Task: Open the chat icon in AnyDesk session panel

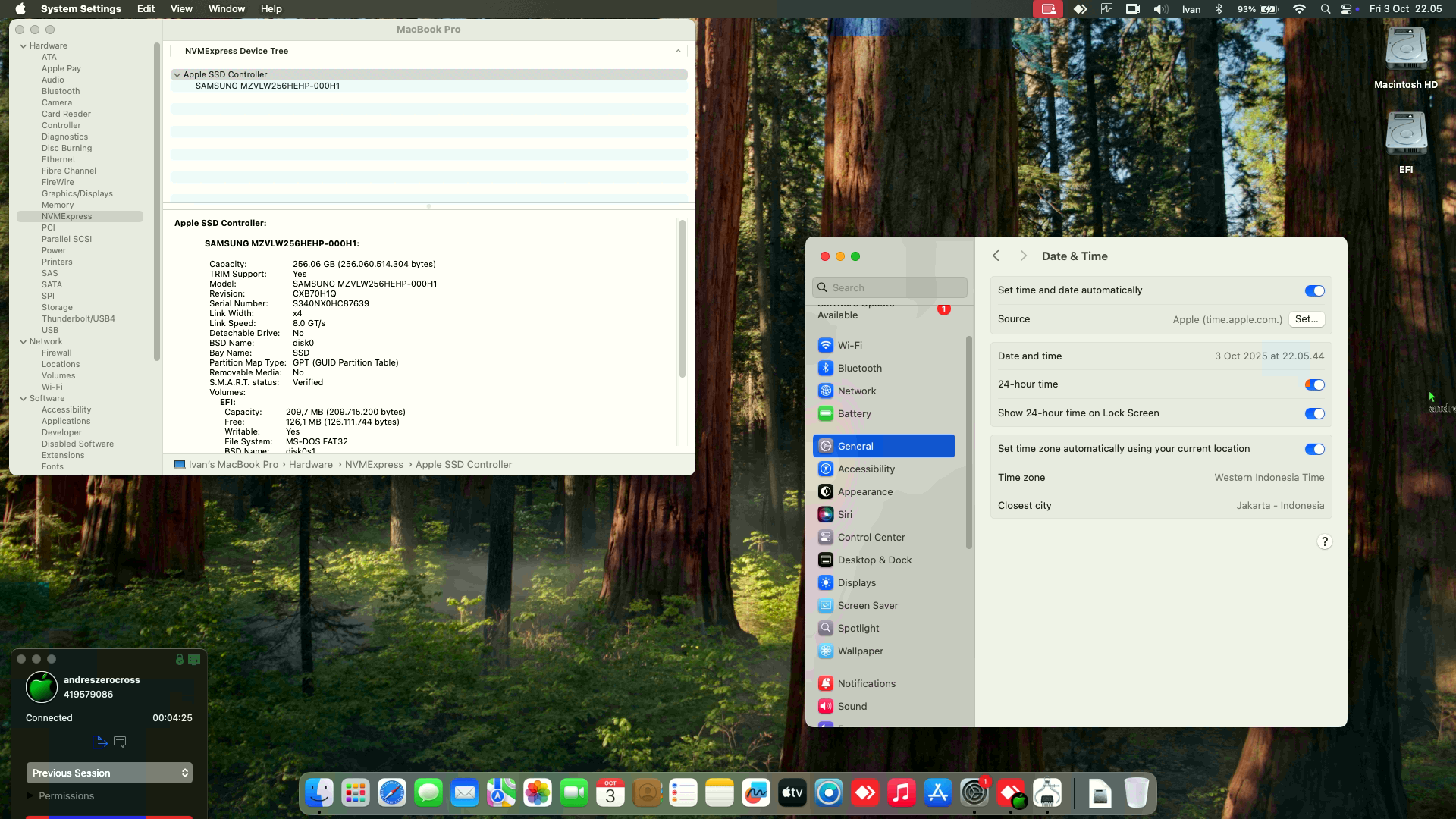Action: tap(120, 742)
